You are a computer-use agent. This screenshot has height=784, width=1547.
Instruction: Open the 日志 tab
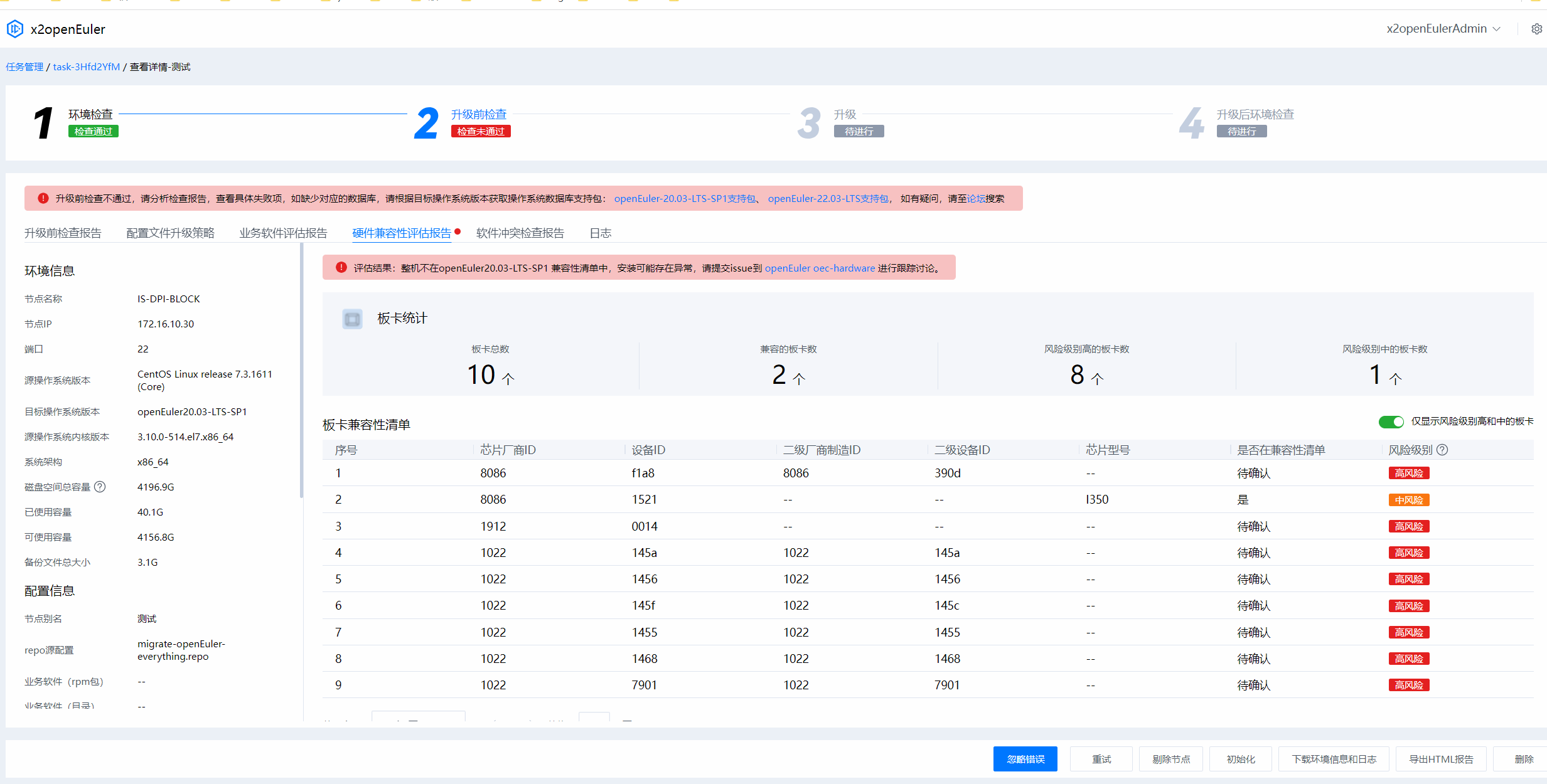pos(600,233)
